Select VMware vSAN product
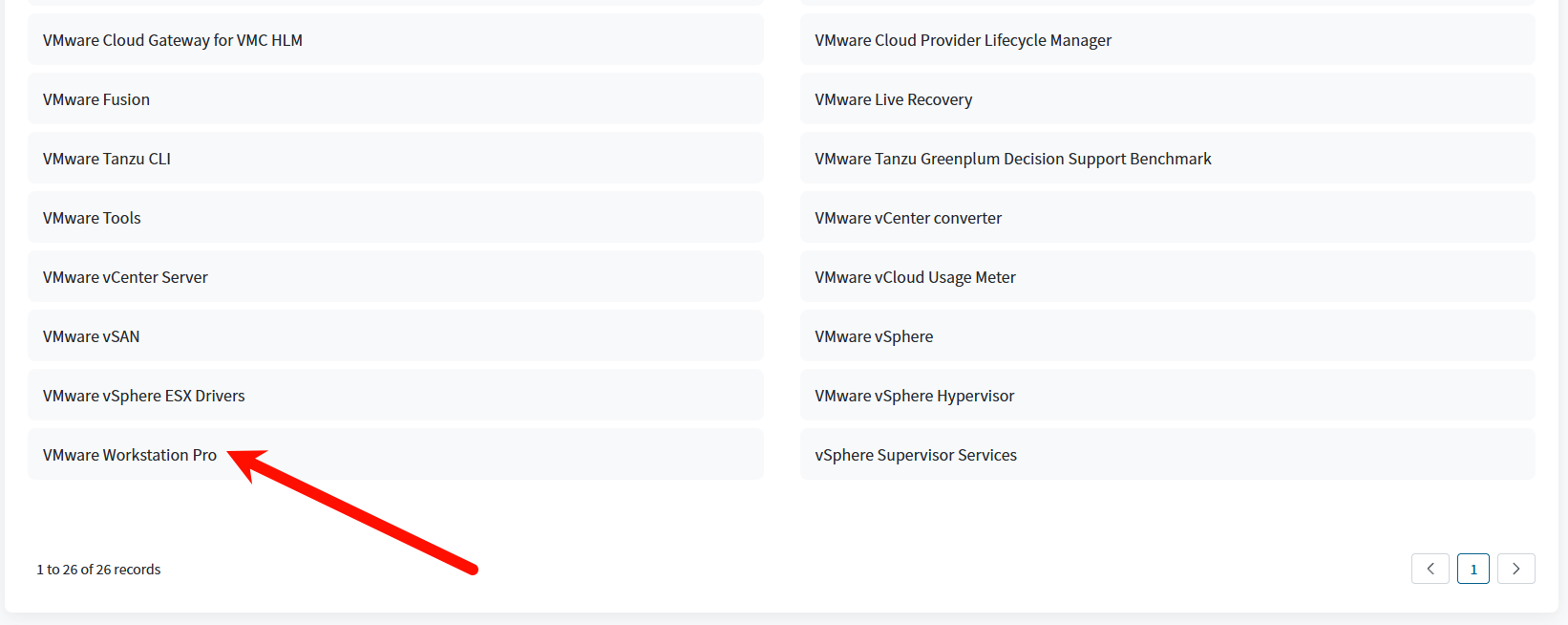The image size is (1568, 625). click(92, 336)
